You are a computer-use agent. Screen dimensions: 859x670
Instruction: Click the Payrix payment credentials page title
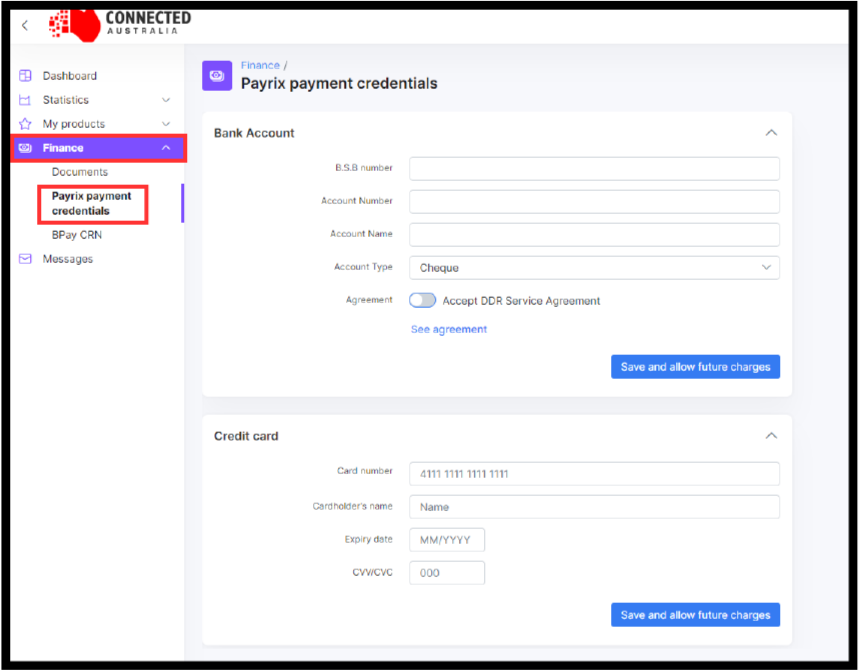(339, 83)
